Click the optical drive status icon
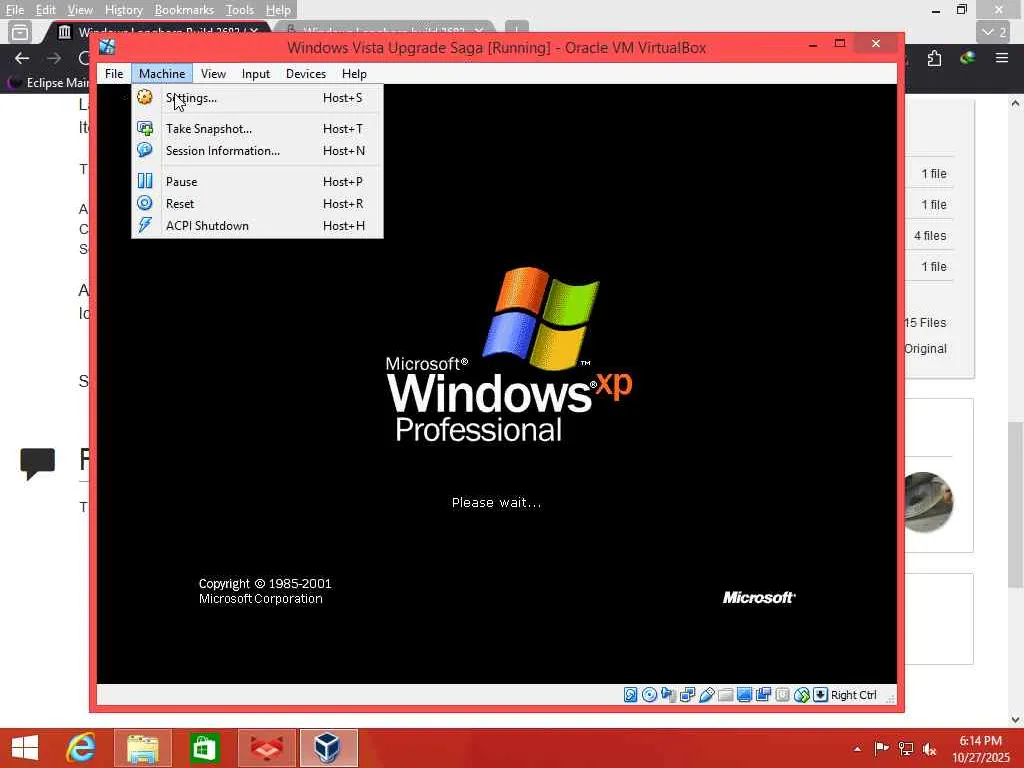This screenshot has height=768, width=1024. click(649, 695)
